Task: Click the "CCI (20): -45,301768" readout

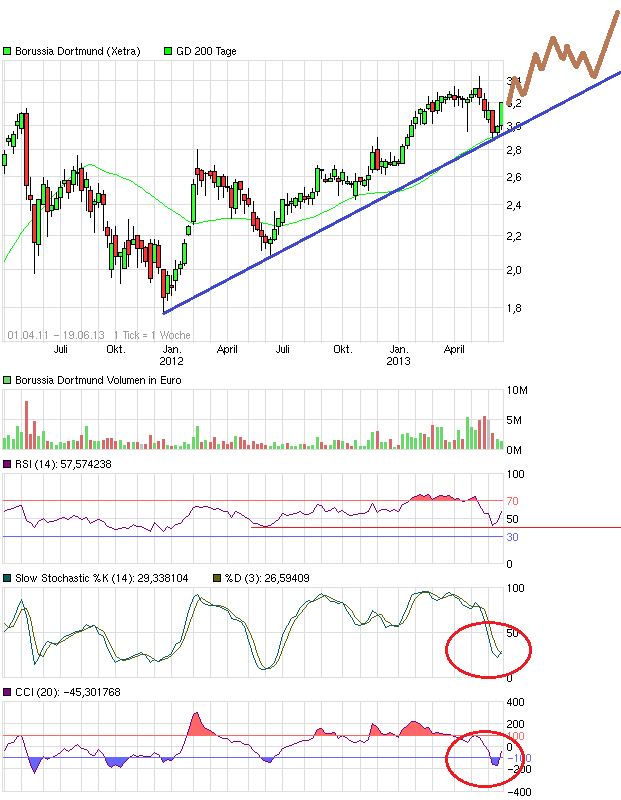Action: tap(68, 692)
